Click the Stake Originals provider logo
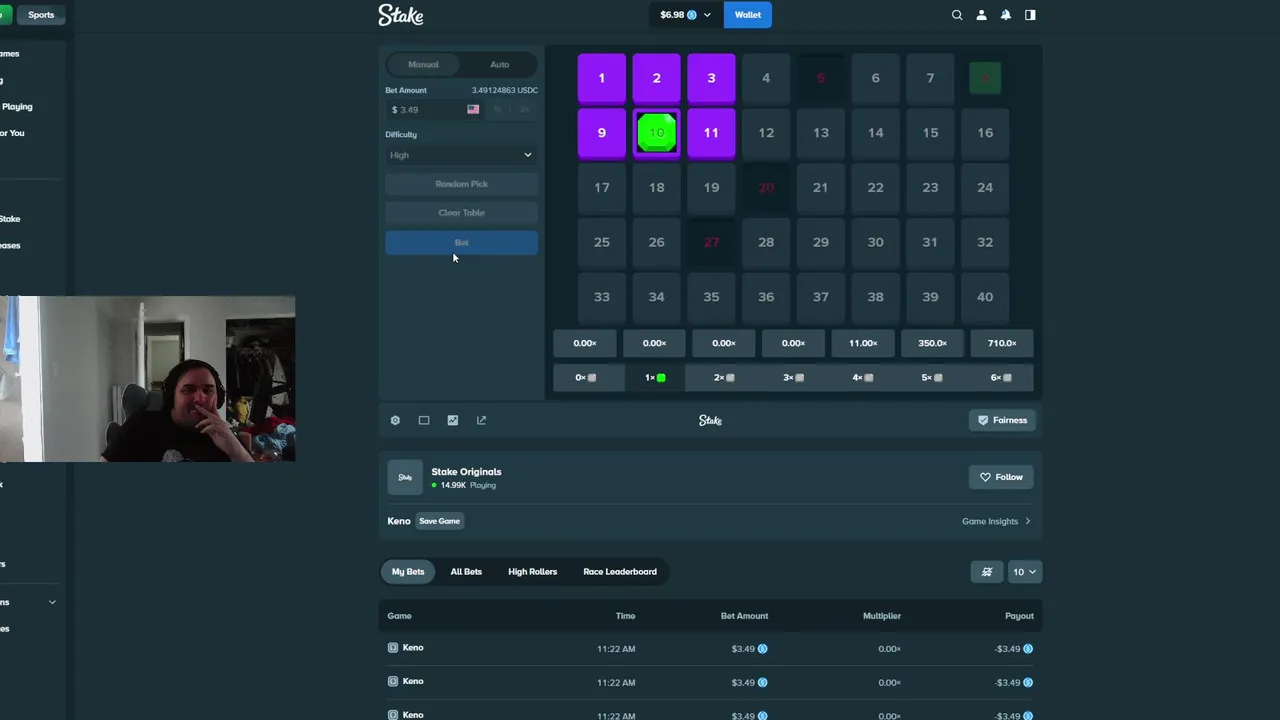 point(405,478)
